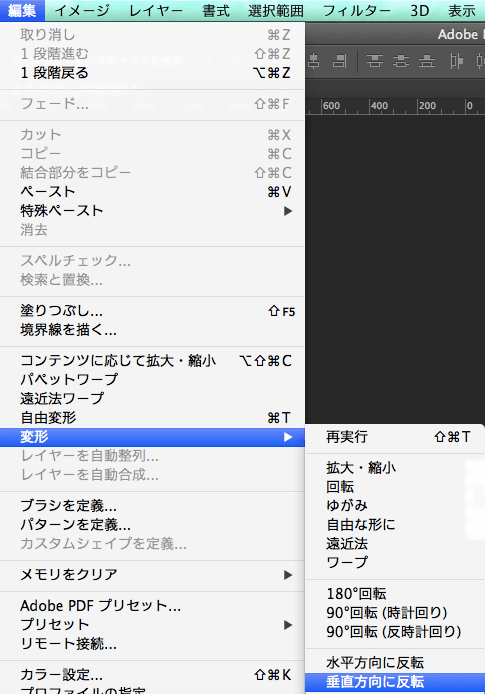Choose 1 段階進む menu item
The height and width of the screenshot is (694, 485).
pos(152,54)
